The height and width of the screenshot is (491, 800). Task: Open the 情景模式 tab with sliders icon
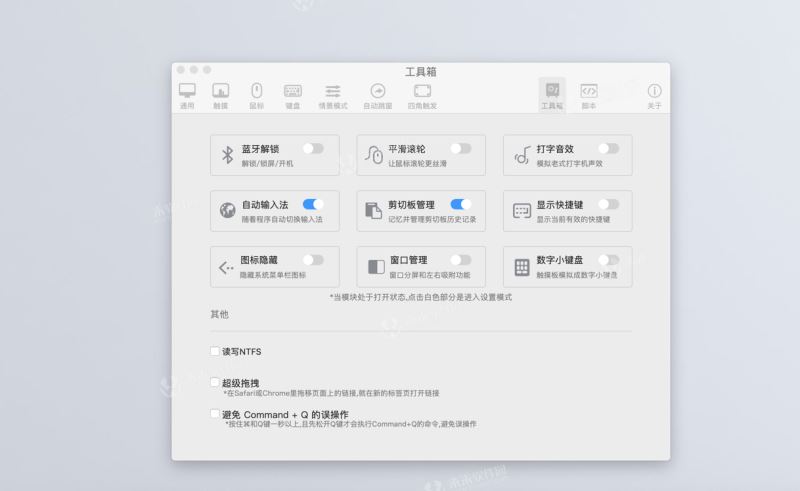click(x=333, y=96)
